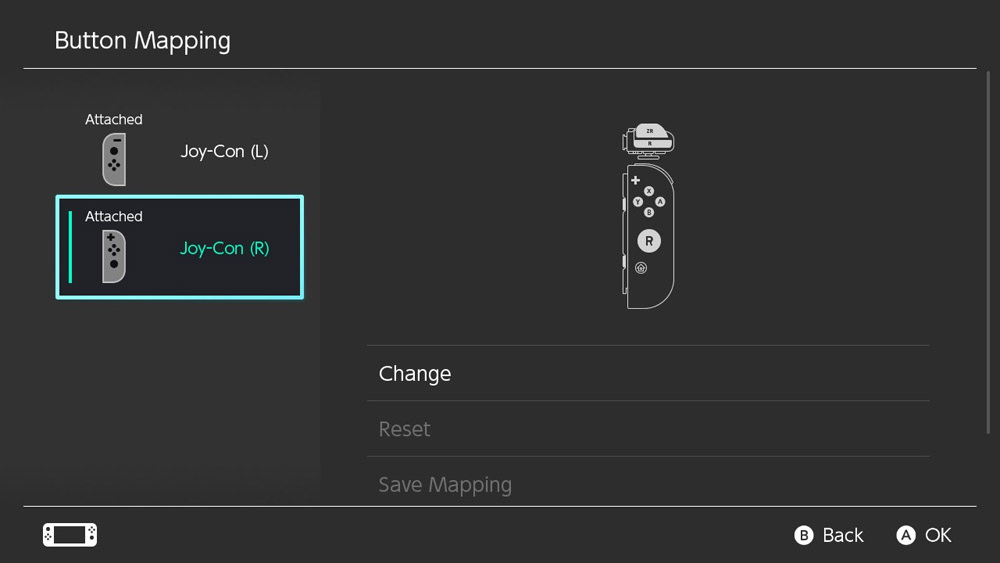This screenshot has height=563, width=1000.
Task: Select the X button on the controller diagram
Action: tap(649, 191)
